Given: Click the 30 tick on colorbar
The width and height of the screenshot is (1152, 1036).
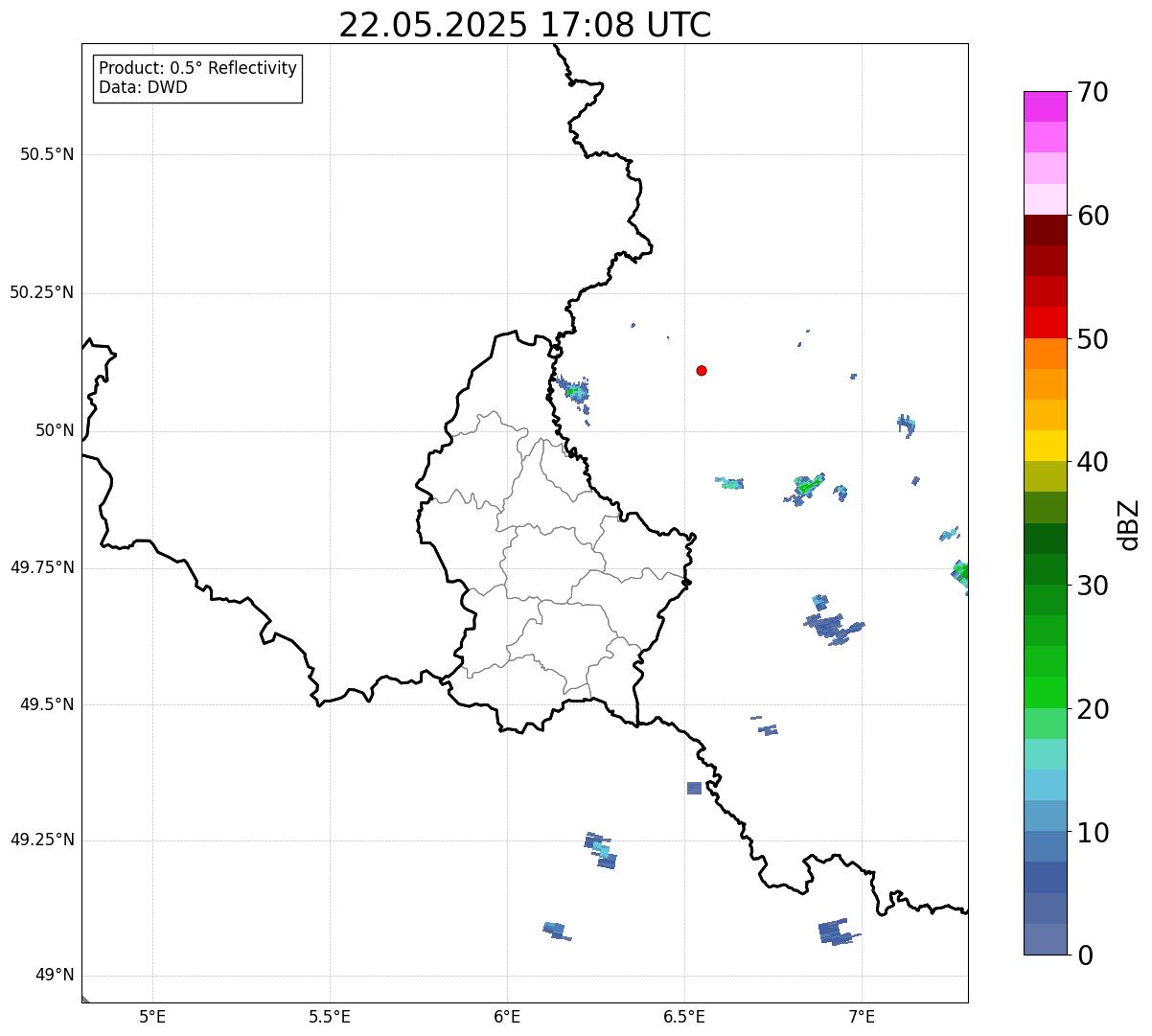Looking at the screenshot, I should pos(1094,586).
